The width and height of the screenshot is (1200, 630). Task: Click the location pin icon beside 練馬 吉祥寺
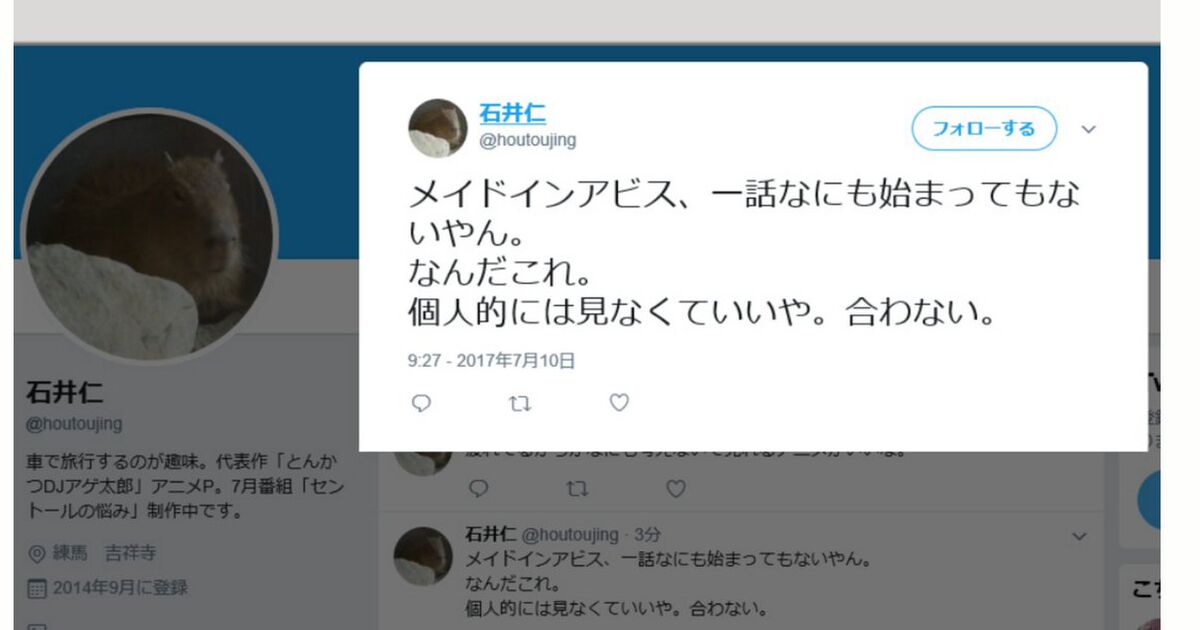coord(37,554)
